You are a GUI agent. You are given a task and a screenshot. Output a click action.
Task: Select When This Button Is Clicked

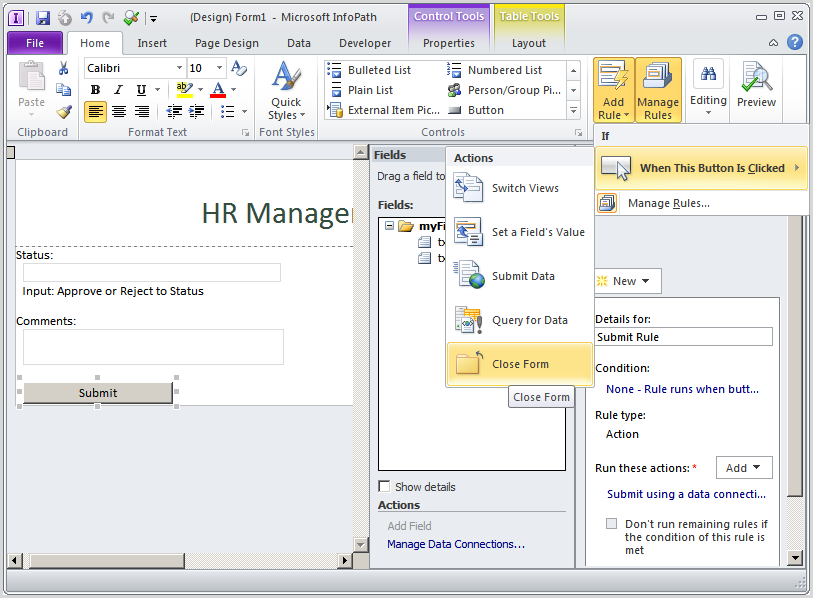[x=702, y=168]
